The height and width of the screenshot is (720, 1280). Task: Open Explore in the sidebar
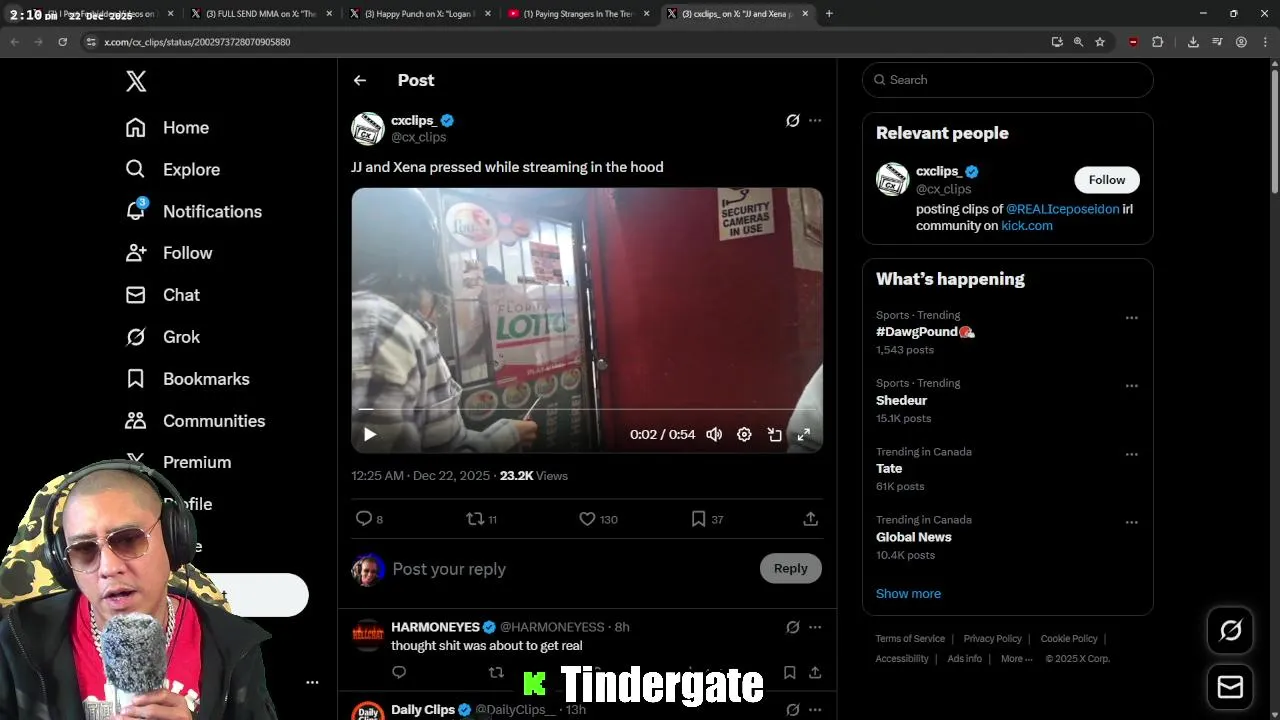[172, 170]
